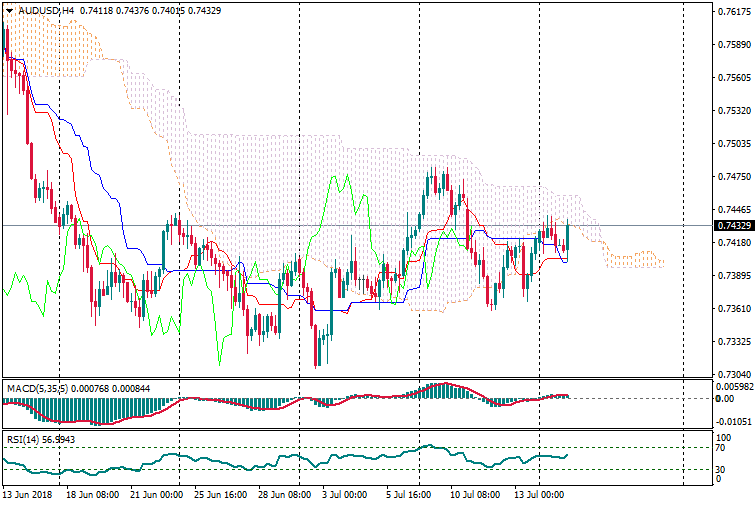Click the 18 Jun 08:00 time label

93,495
